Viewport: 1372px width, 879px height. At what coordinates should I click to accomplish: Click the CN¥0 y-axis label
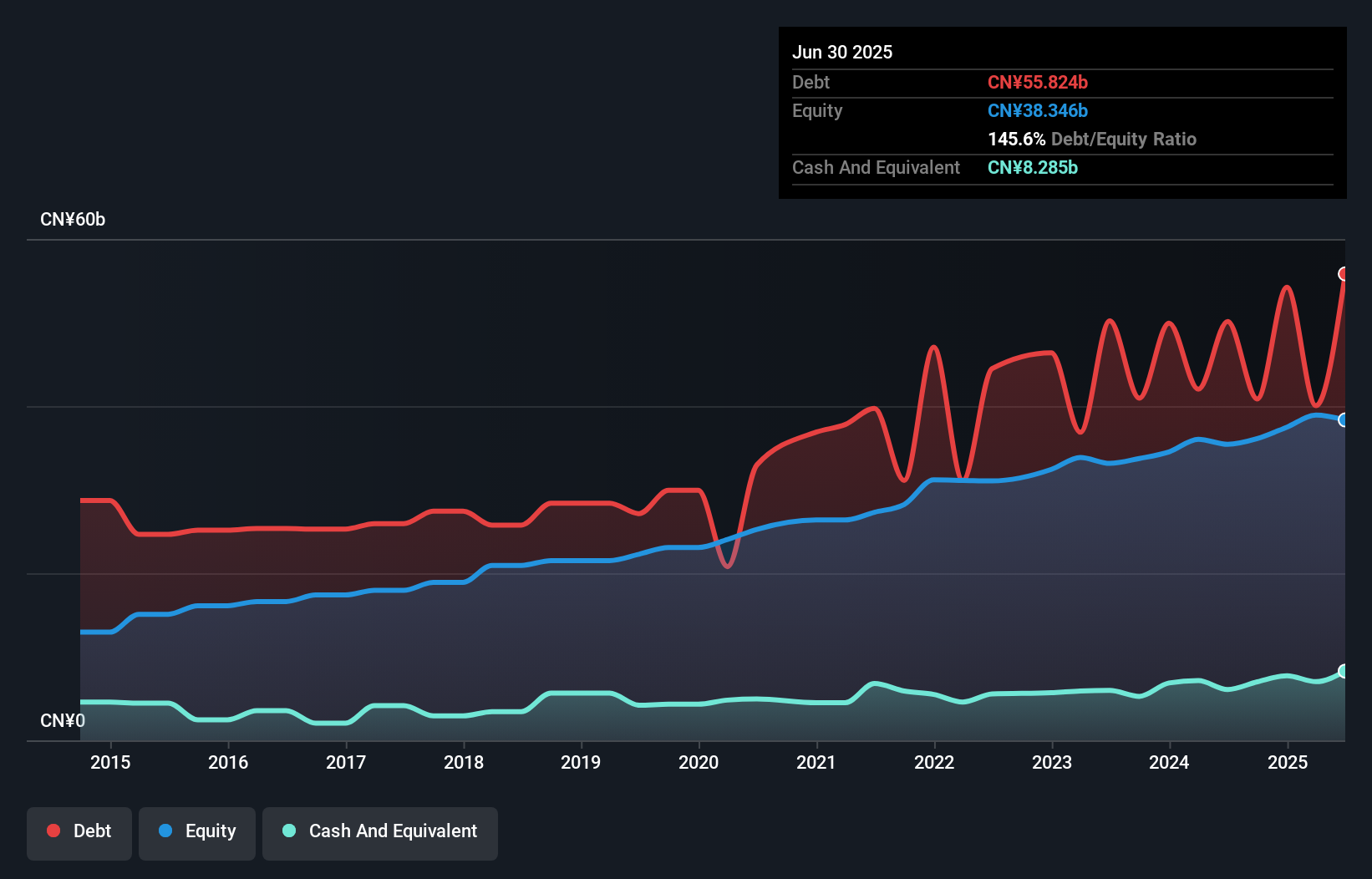(x=63, y=720)
